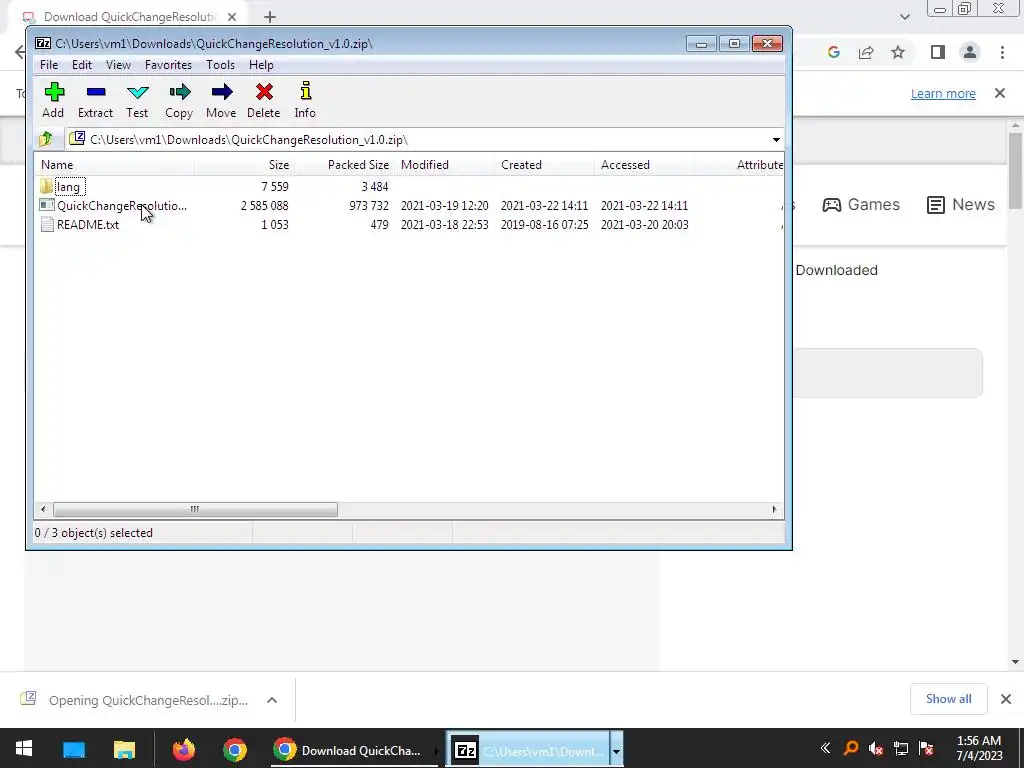Click the 2 585 088 size cell
The width and height of the screenshot is (1024, 768).
pyautogui.click(x=264, y=206)
